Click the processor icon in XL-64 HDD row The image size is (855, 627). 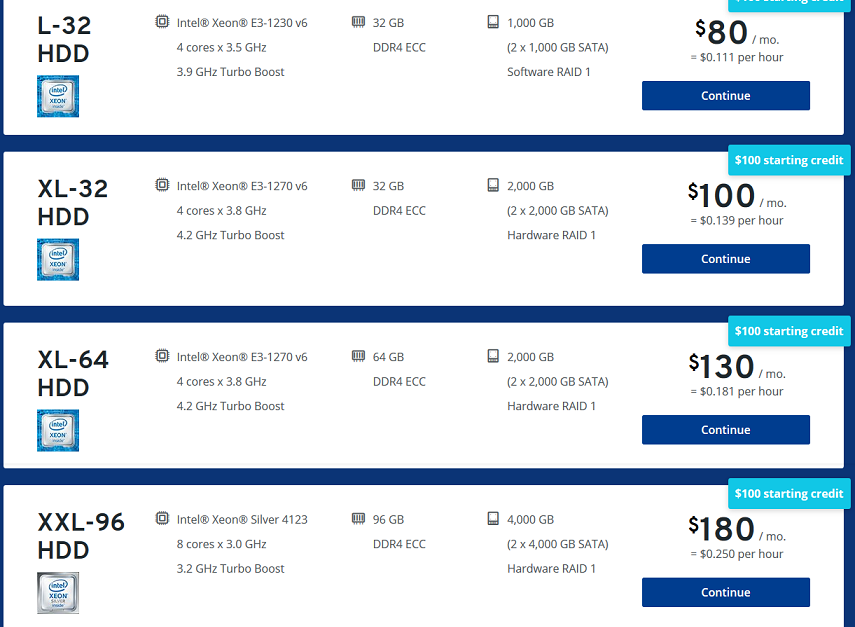(162, 356)
